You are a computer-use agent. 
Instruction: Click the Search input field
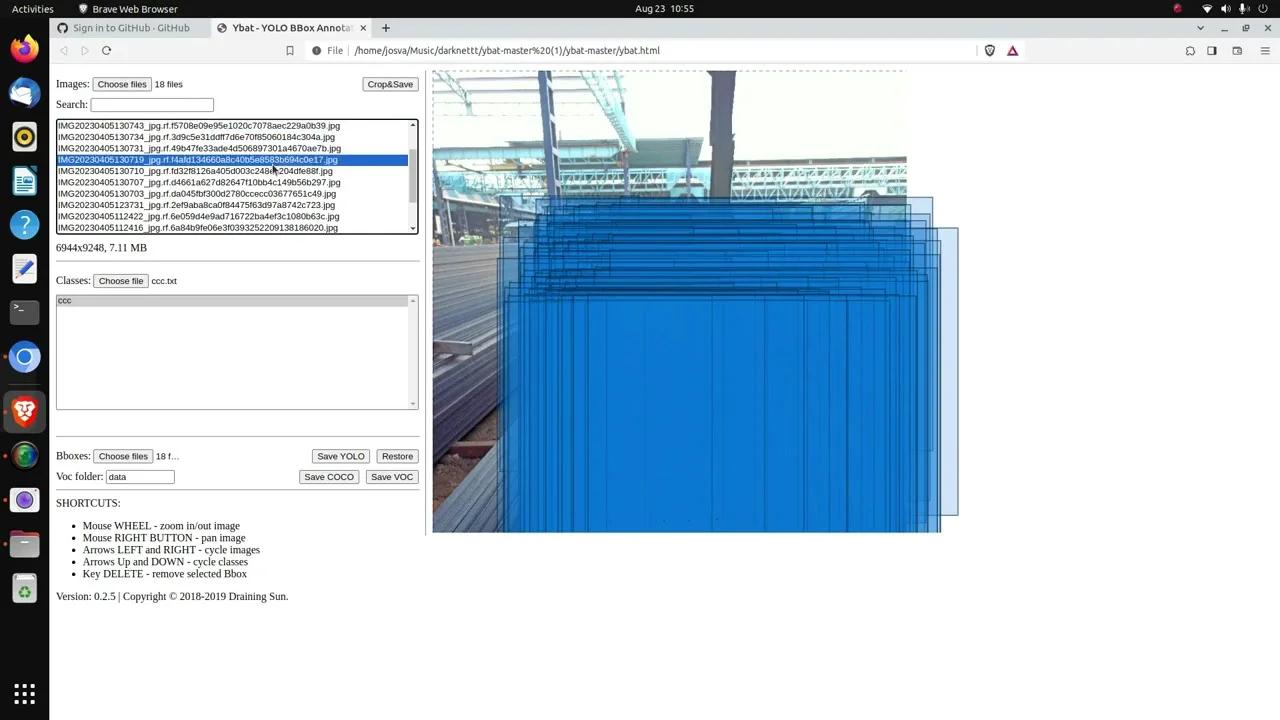[152, 105]
